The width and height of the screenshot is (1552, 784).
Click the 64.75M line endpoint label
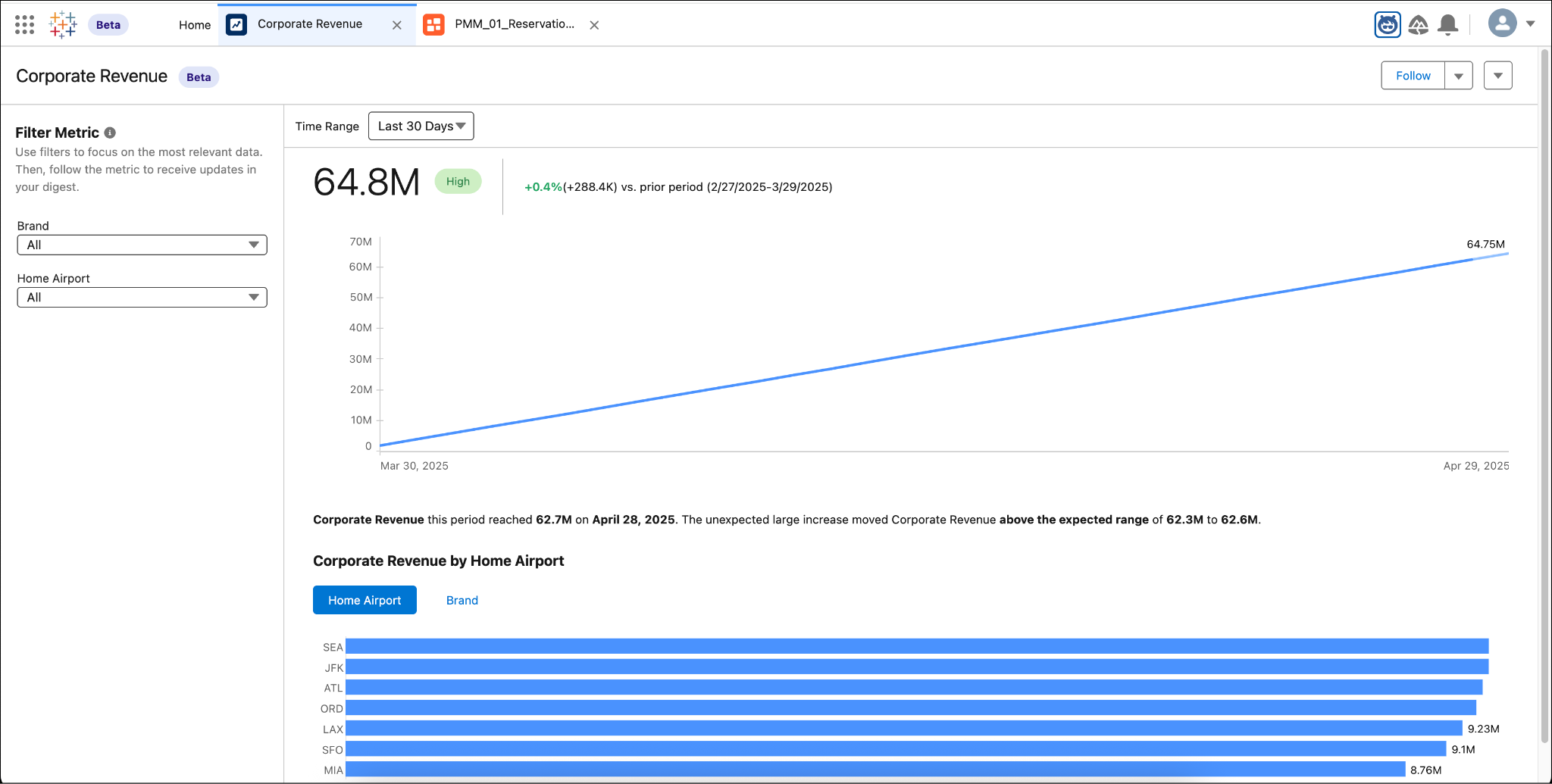click(1485, 244)
